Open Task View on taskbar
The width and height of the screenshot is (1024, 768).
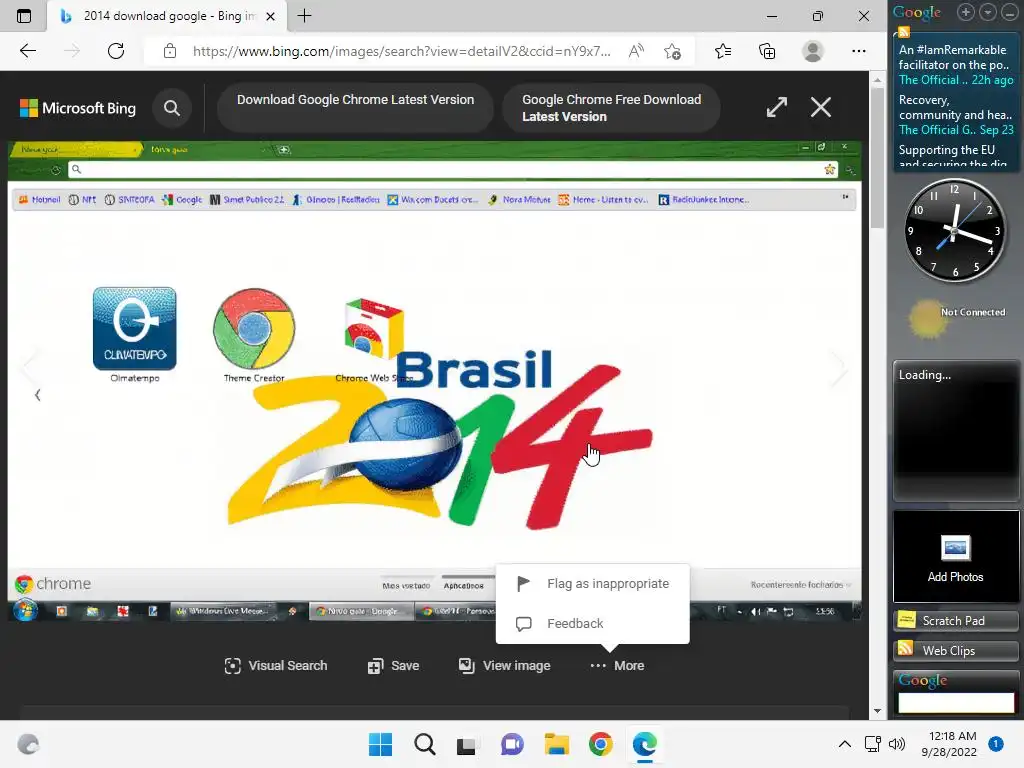[x=467, y=744]
